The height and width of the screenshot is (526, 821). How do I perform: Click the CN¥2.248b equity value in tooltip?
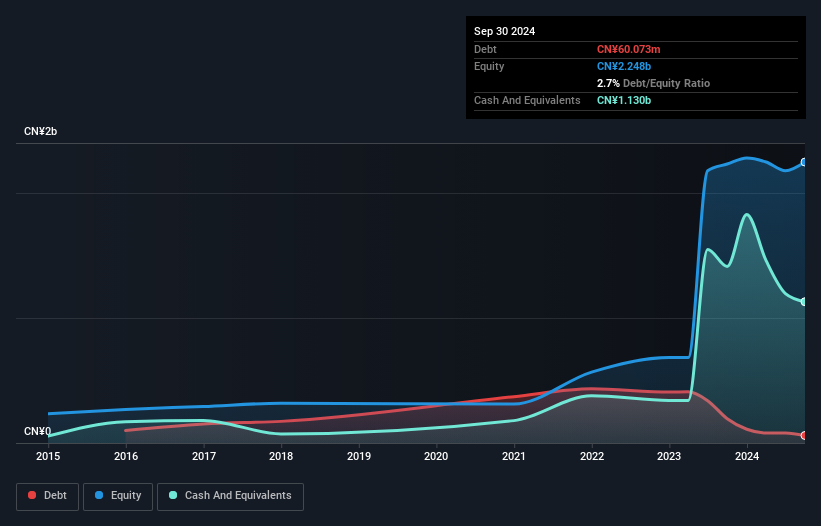[x=624, y=66]
